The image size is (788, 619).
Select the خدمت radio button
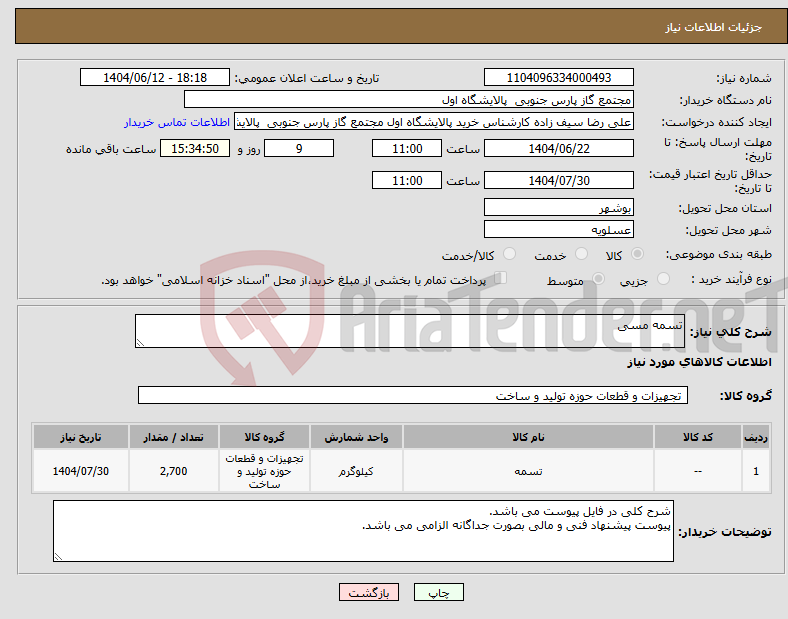(x=581, y=254)
